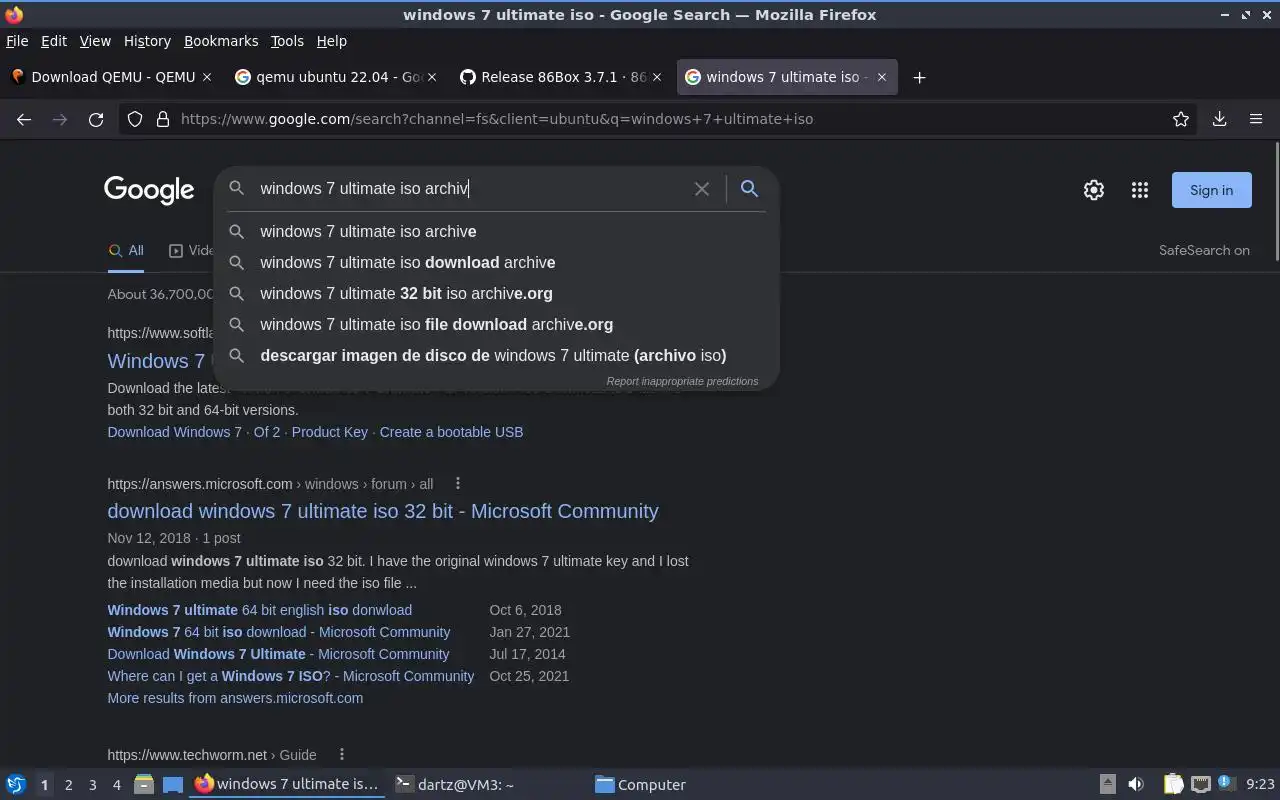Open the system start menu icon

click(16, 785)
